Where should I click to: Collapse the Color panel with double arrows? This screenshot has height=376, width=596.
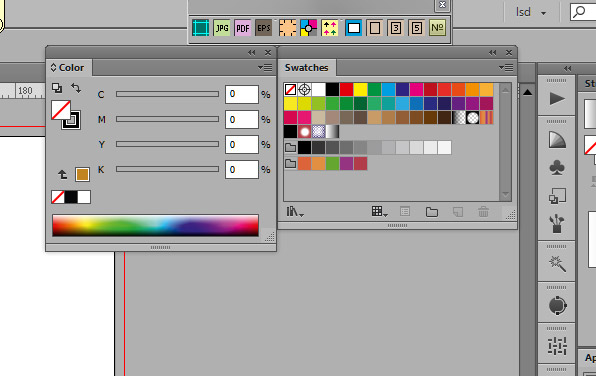[x=252, y=52]
